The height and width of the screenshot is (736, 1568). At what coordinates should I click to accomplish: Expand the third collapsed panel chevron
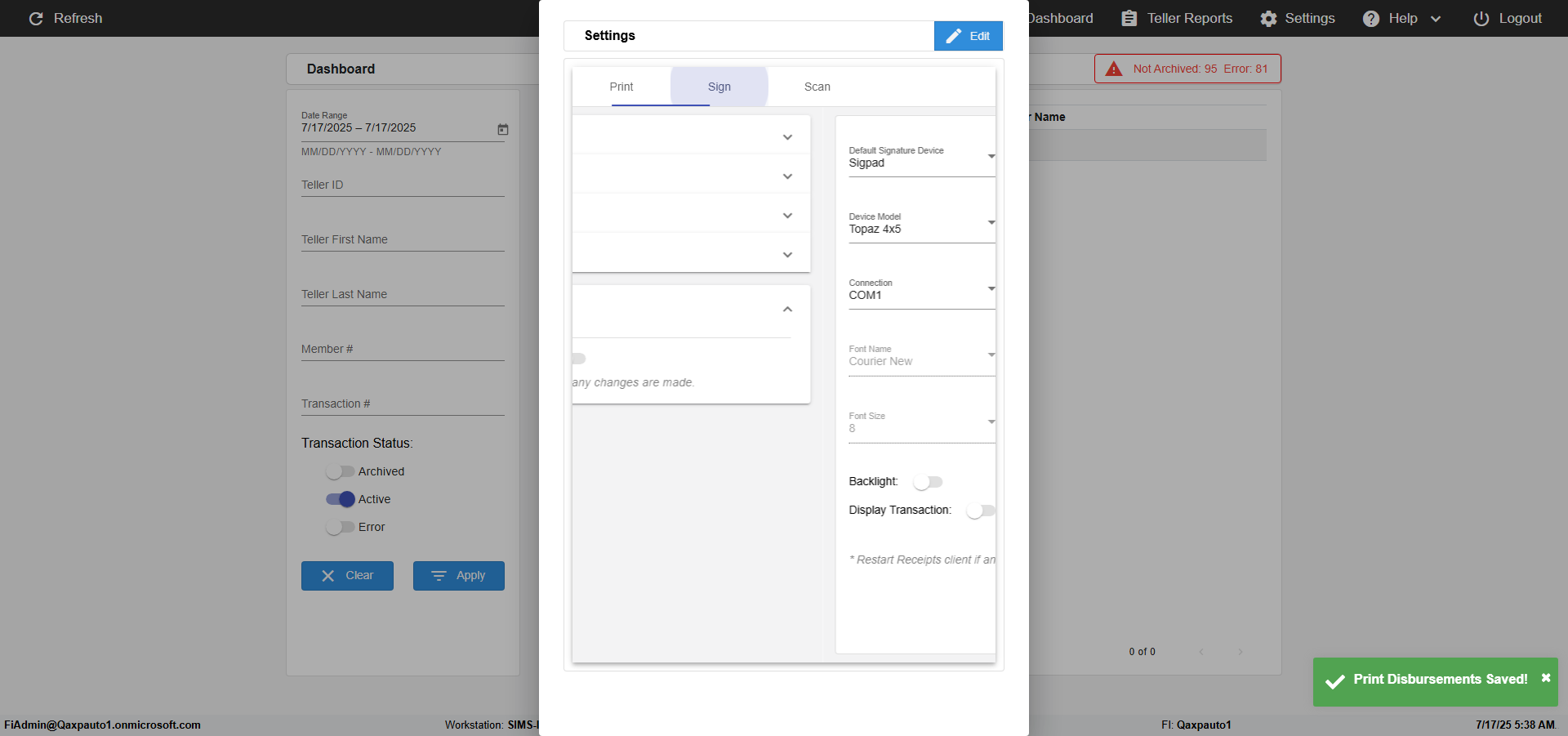pyautogui.click(x=787, y=216)
